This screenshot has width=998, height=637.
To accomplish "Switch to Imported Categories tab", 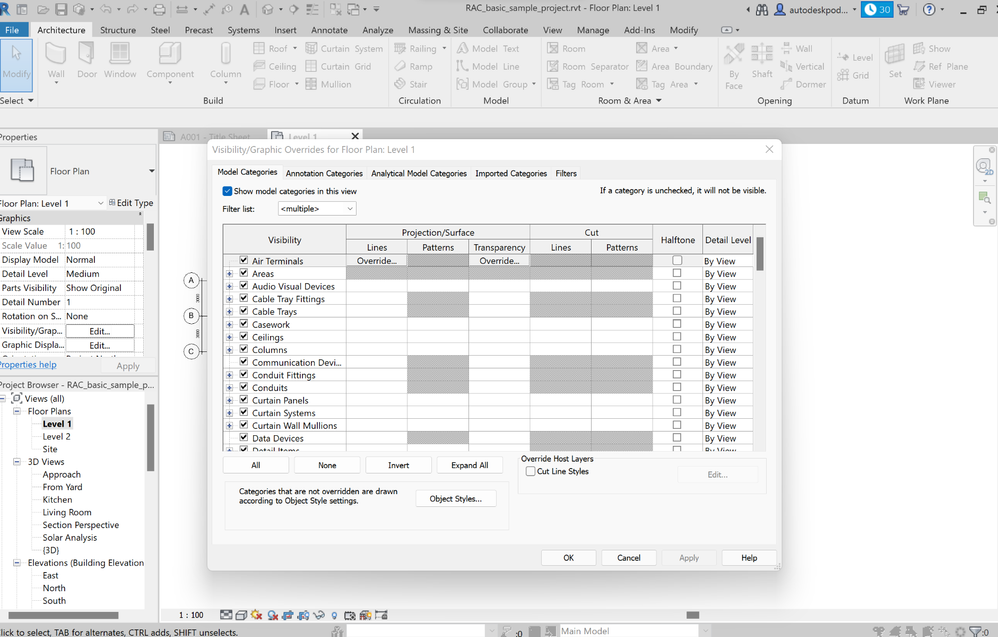I will pos(511,173).
